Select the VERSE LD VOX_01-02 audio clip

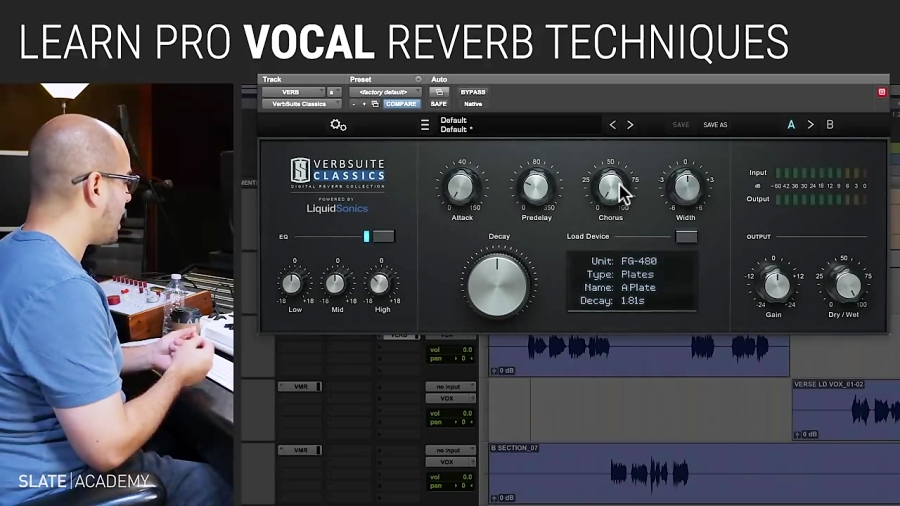click(845, 409)
